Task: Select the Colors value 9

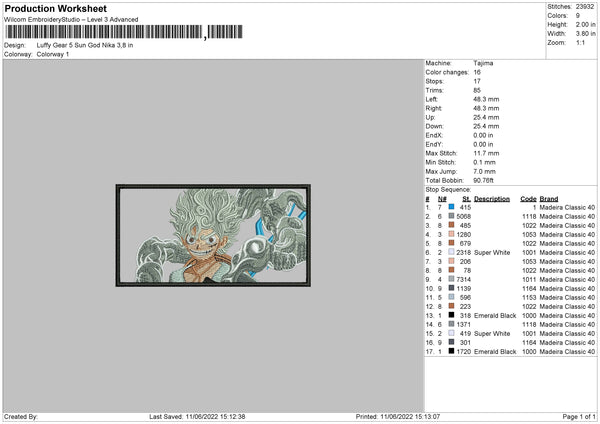Action: (578, 16)
